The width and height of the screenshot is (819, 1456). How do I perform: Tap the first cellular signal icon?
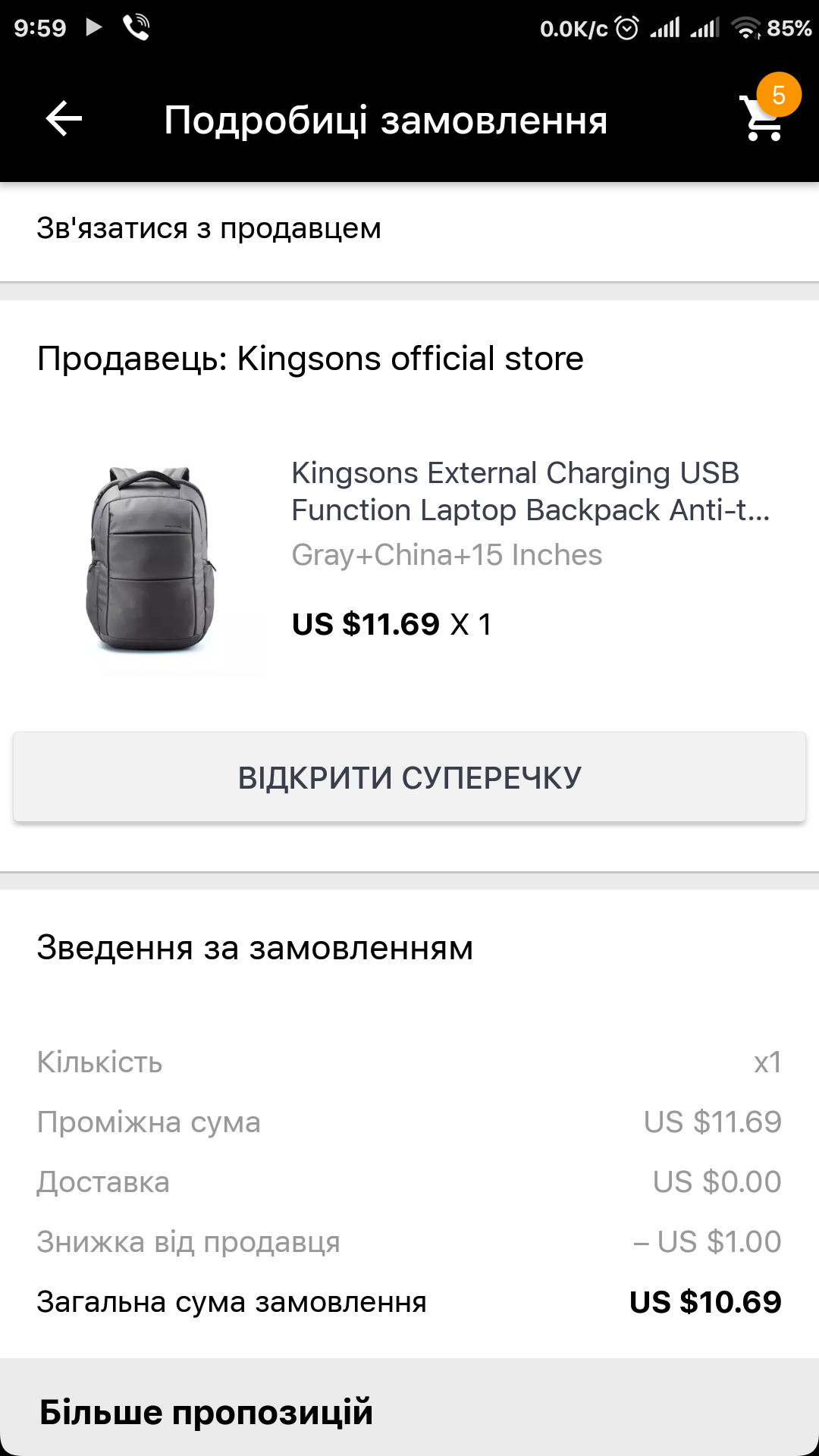[x=665, y=29]
